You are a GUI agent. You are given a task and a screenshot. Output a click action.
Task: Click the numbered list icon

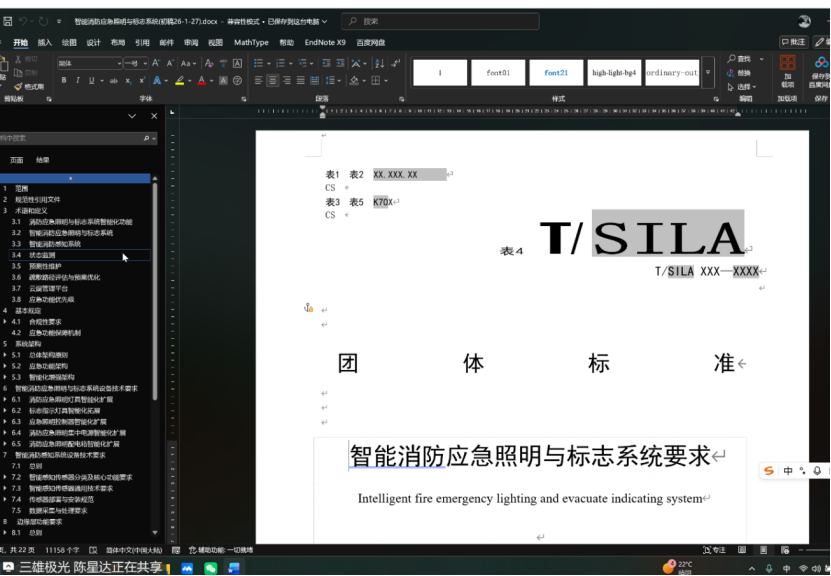click(x=280, y=63)
